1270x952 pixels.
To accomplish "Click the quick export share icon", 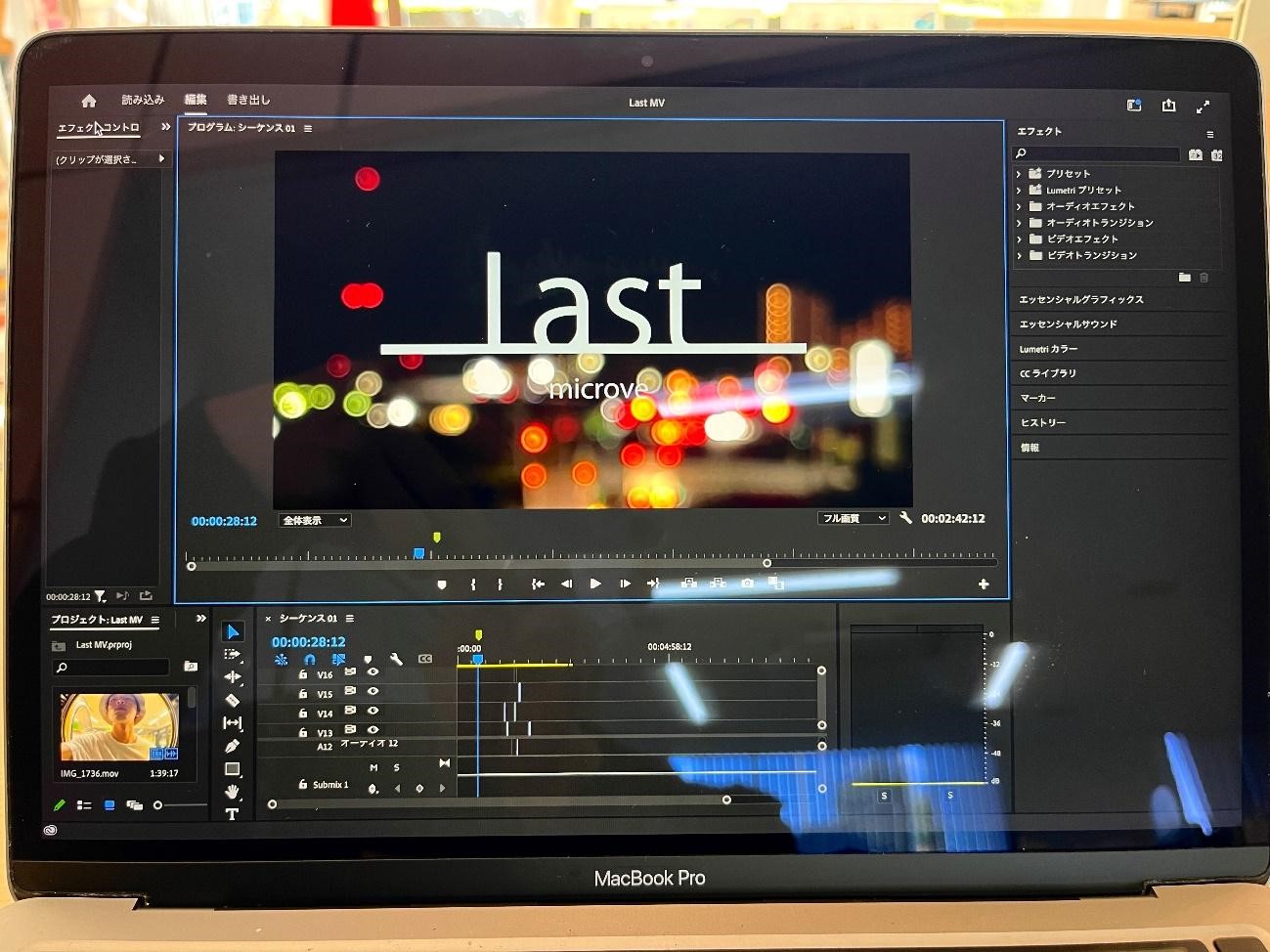I will [1168, 105].
